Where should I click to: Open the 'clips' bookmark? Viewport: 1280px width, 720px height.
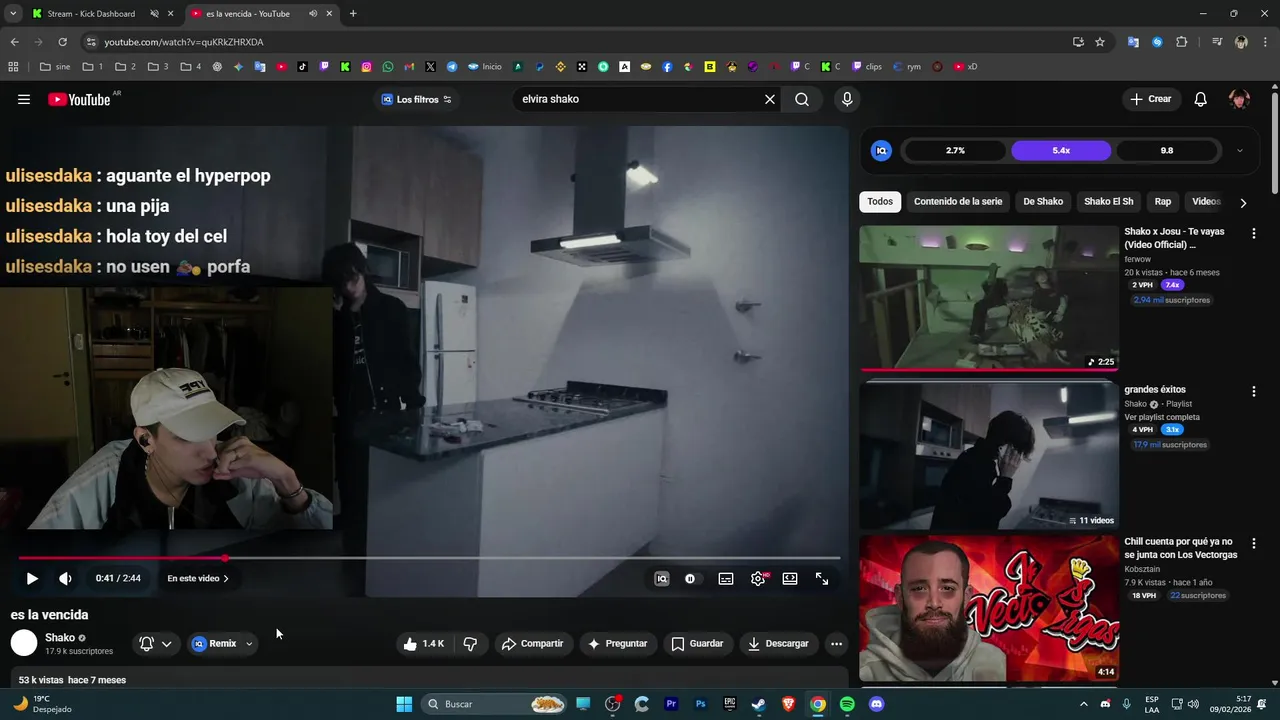[x=867, y=67]
